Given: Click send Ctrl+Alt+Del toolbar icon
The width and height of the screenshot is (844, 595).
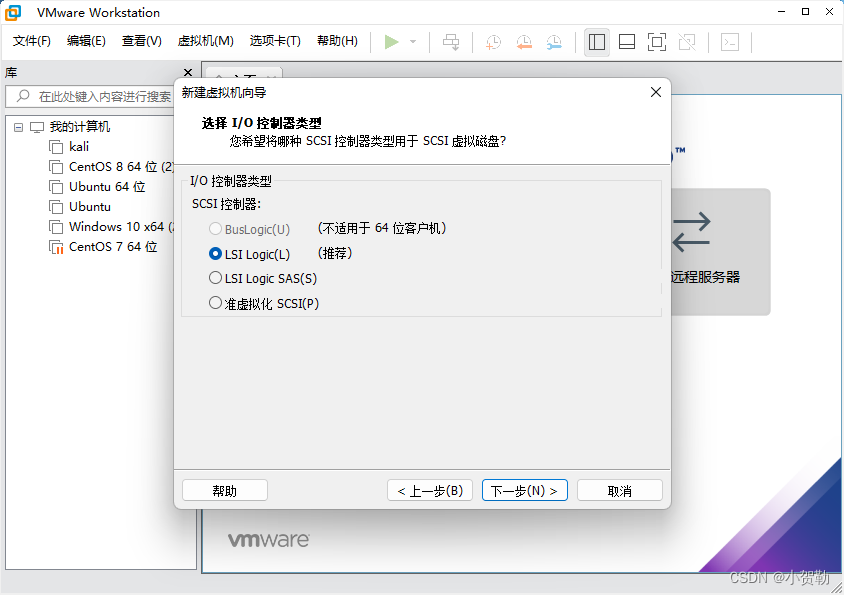Looking at the screenshot, I should 451,42.
